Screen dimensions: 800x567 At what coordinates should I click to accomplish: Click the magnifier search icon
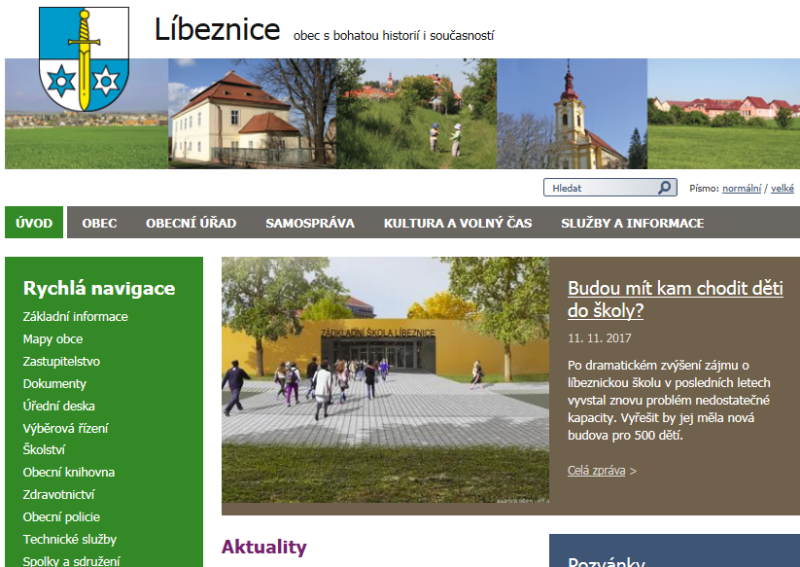pos(665,188)
